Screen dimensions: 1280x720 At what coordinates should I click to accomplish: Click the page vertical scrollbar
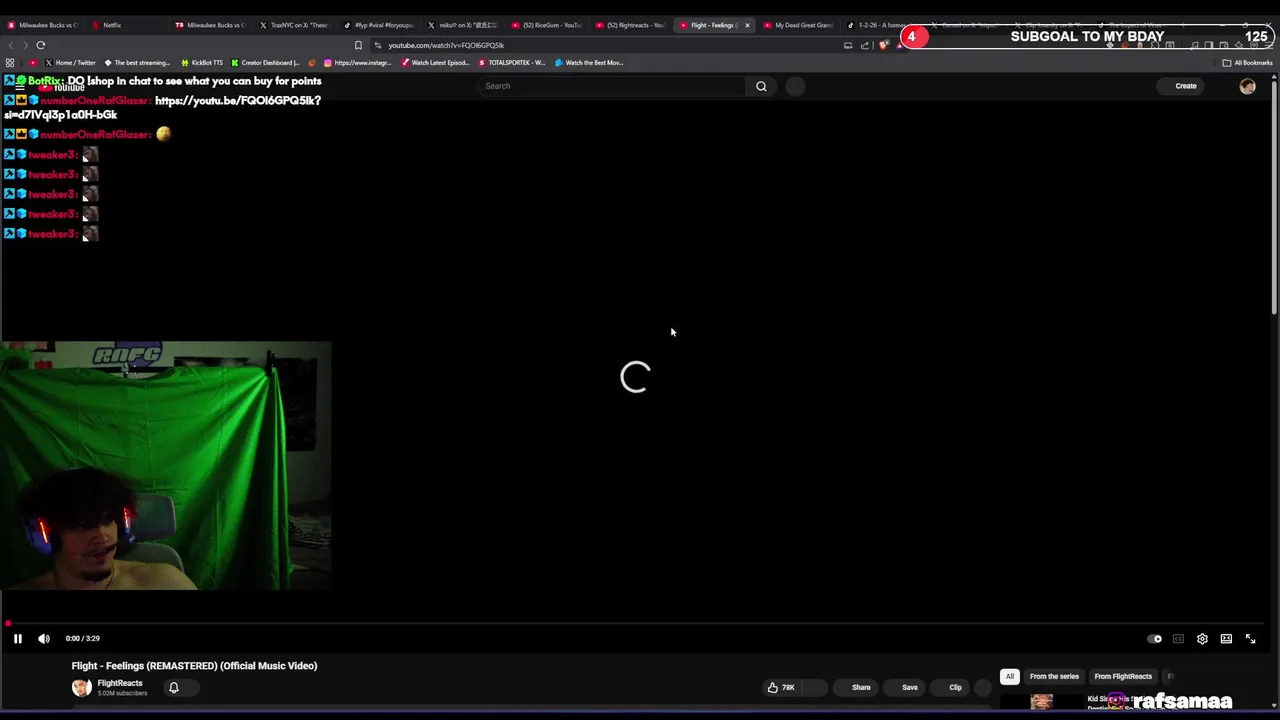(x=1274, y=200)
